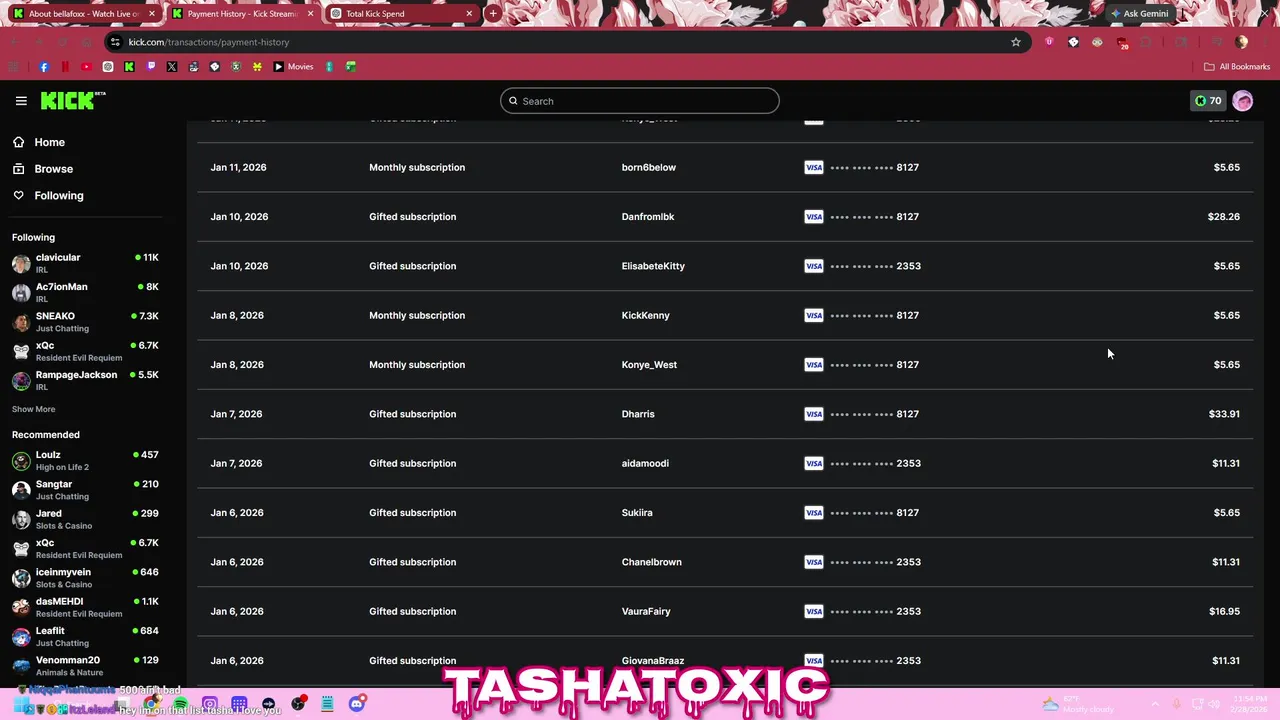Click the address bar URL
Image resolution: width=1280 pixels, height=720 pixels.
tap(209, 42)
